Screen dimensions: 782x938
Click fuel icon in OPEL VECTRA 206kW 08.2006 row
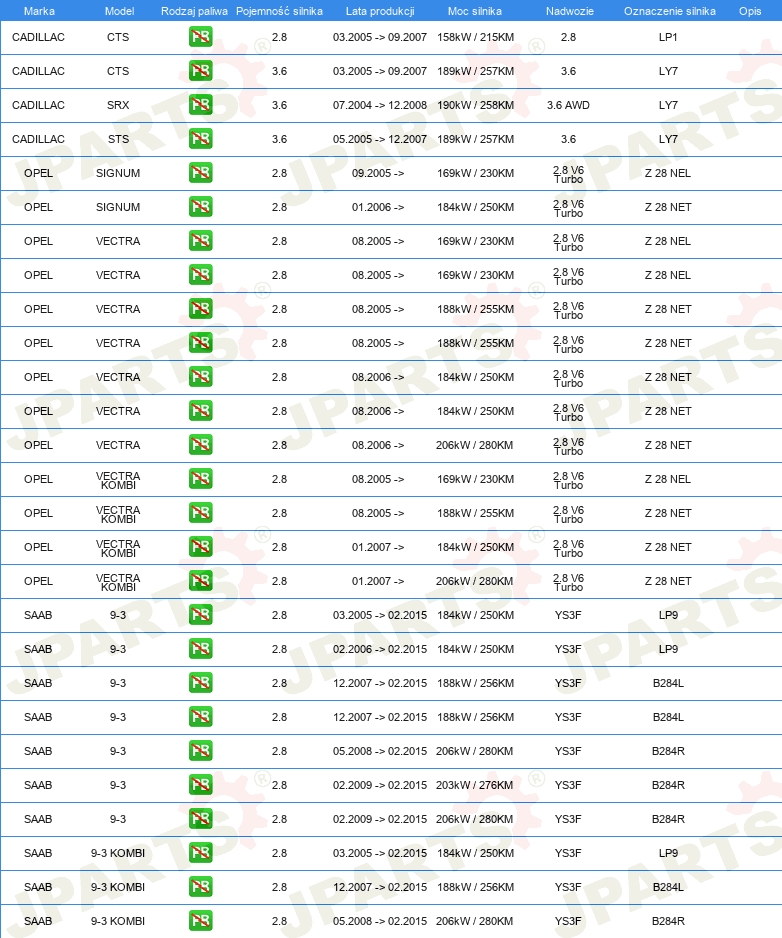[x=200, y=445]
